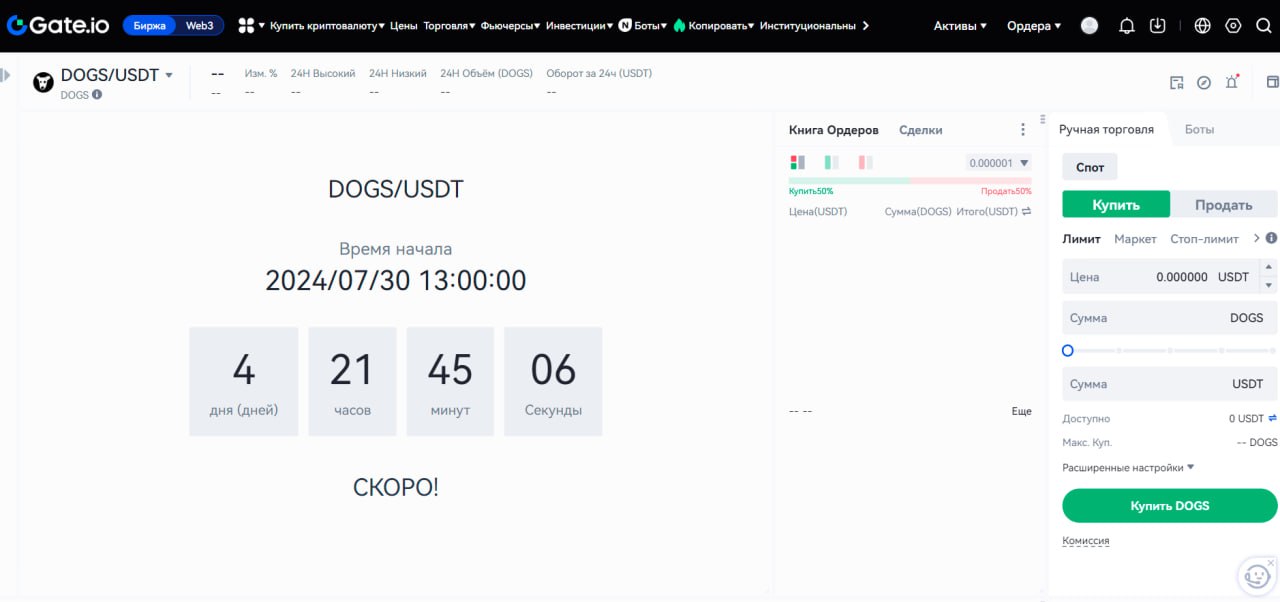
Task: Expand Расширенные настройки
Action: pos(1128,467)
